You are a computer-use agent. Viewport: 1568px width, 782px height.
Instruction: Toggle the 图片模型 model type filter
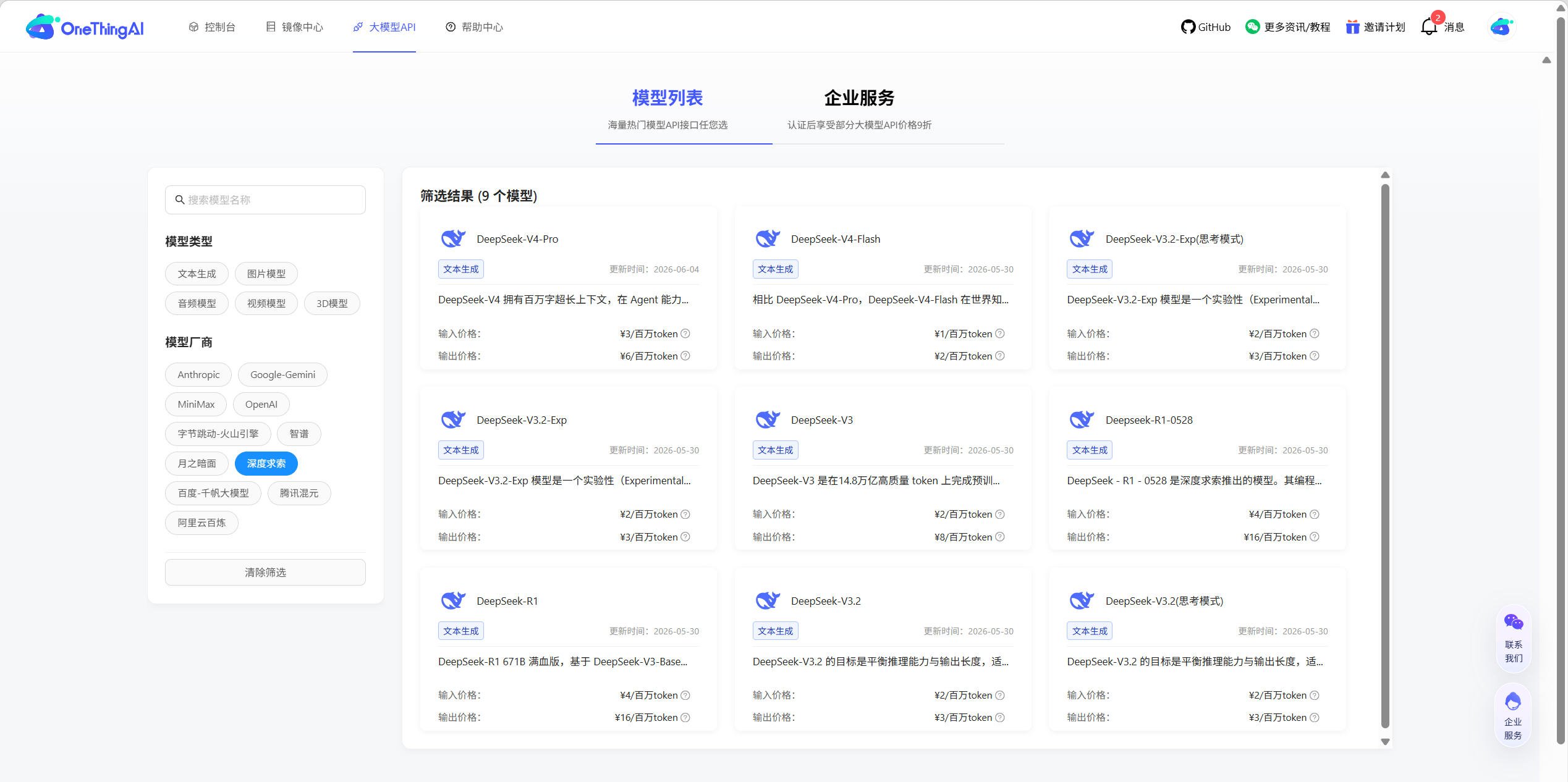click(x=266, y=274)
